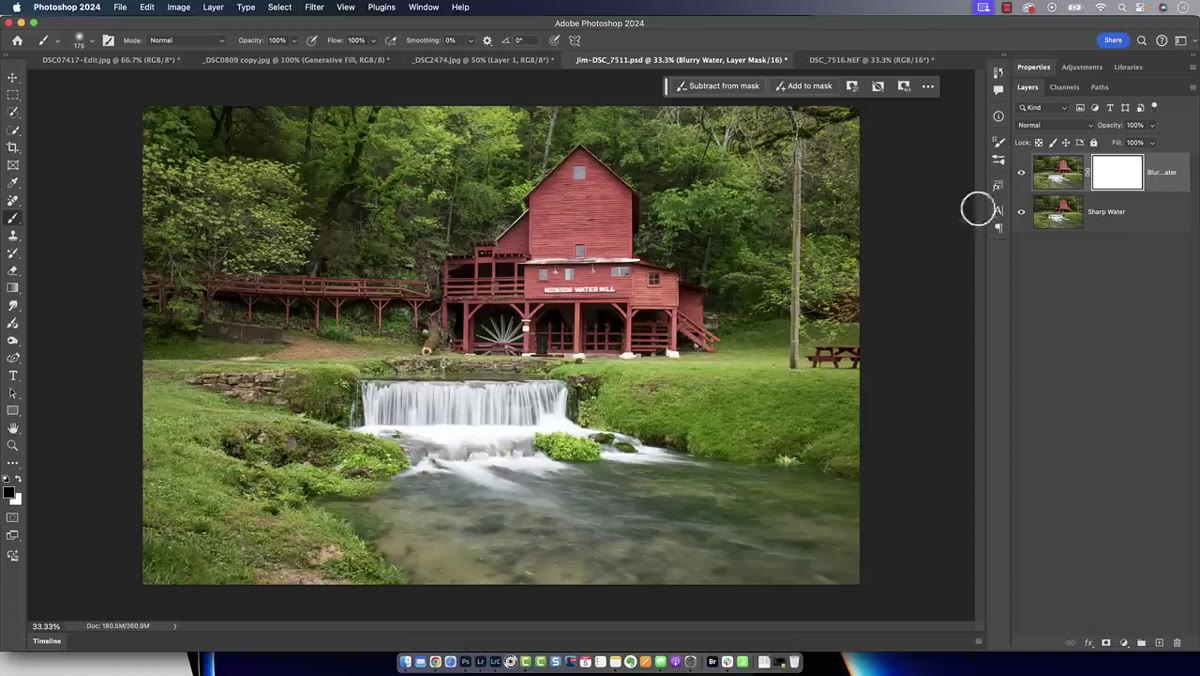Image resolution: width=1200 pixels, height=676 pixels.
Task: Switch to DSC07417-Edit.jpg document tab
Action: pos(110,60)
